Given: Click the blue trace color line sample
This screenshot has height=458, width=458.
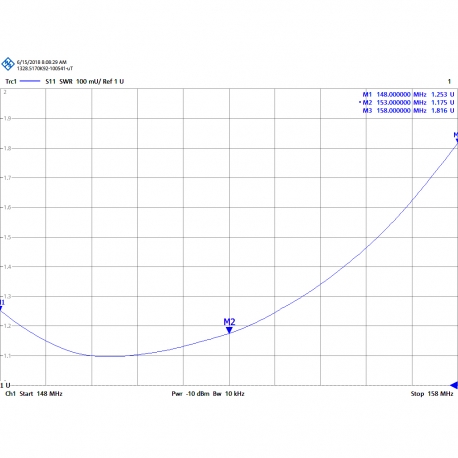Looking at the screenshot, I should [x=30, y=81].
